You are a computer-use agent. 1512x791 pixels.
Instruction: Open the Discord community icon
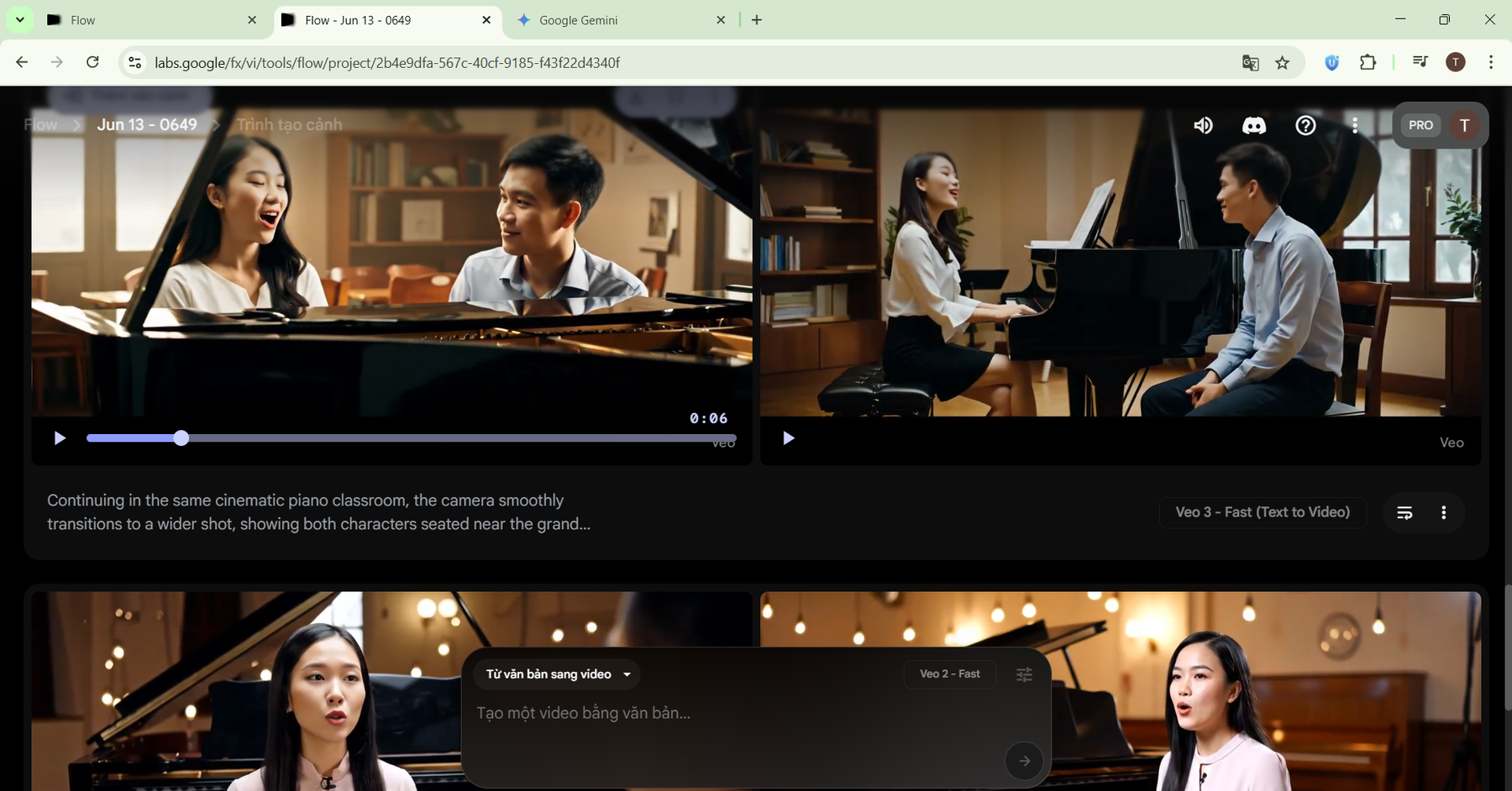click(x=1253, y=126)
